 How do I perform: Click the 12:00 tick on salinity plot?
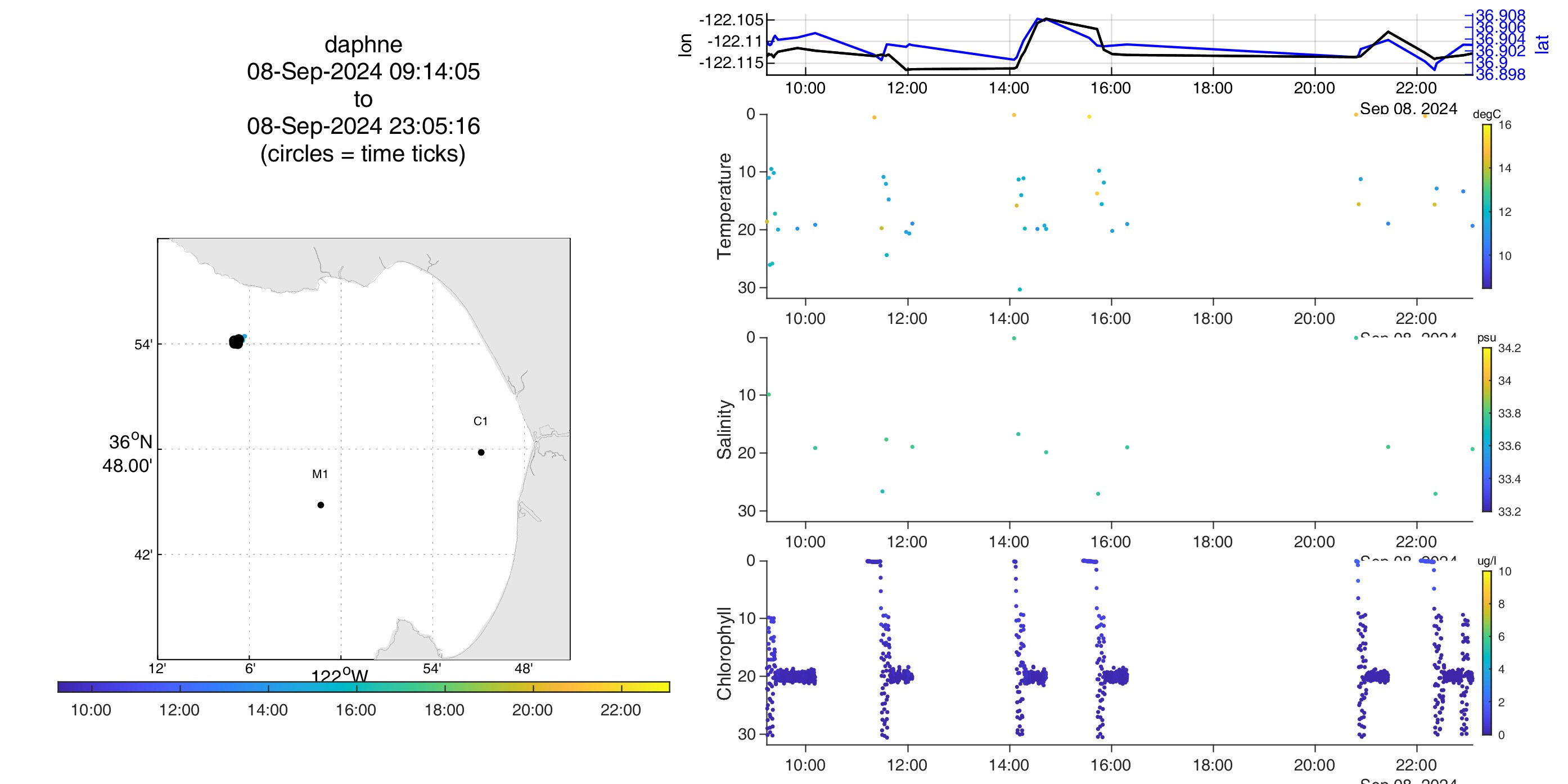coord(907,542)
